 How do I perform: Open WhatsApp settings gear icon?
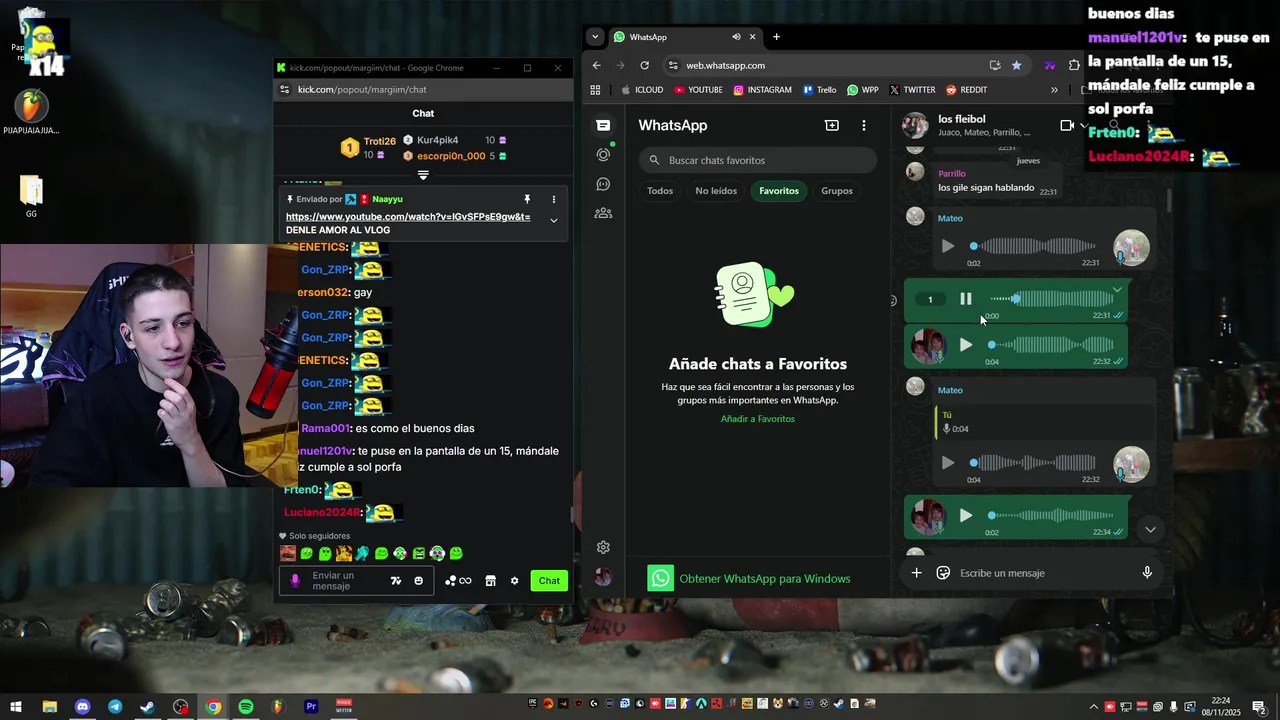(603, 547)
